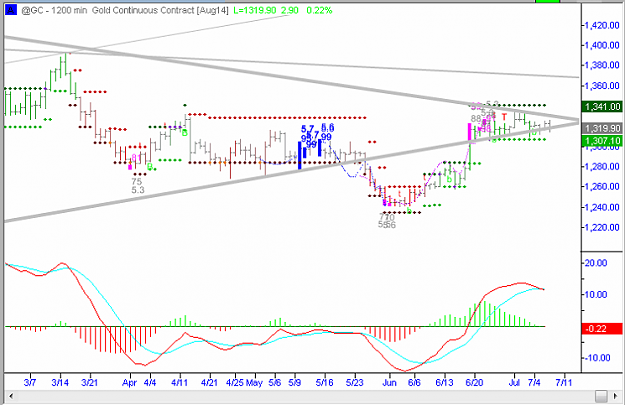Screen dimensions: 625x405
Task: Click the 1,400.00 price axis label
Action: tap(601, 45)
